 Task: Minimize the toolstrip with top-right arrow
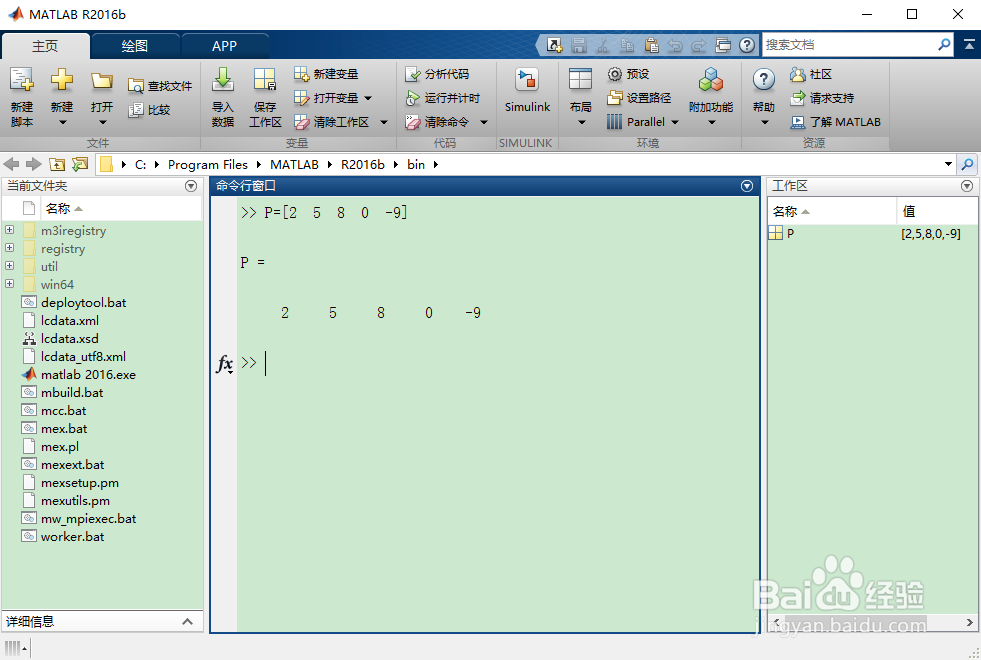point(969,44)
